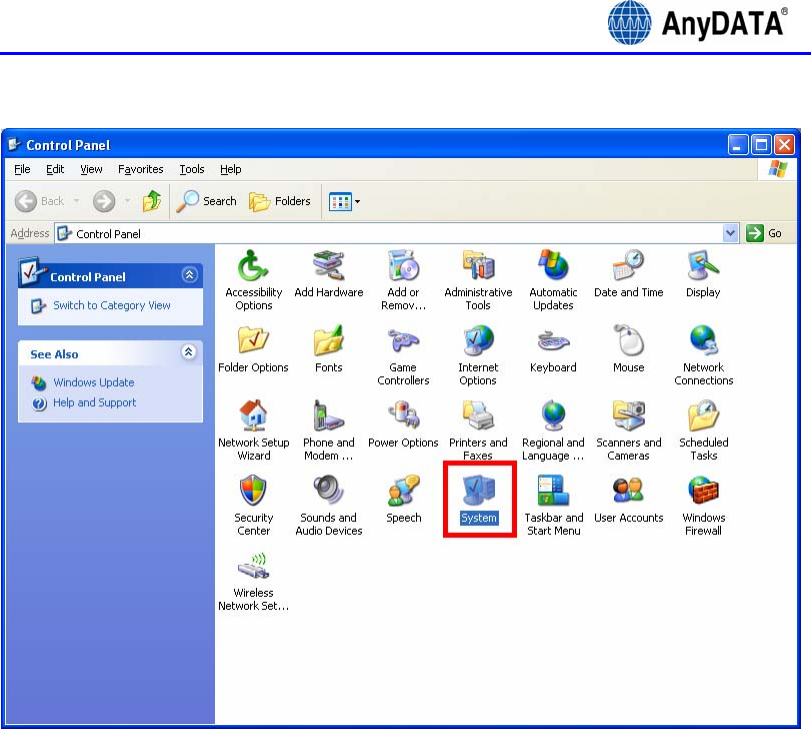Screen dimensions: 811x729
Task: Open the View menu
Action: coord(91,169)
